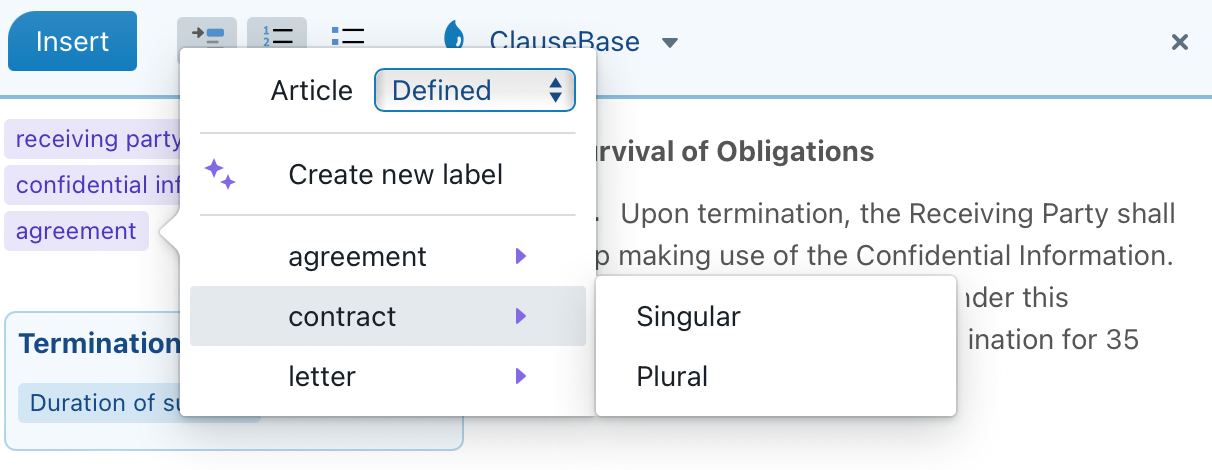Screen dimensions: 1212x470
Task: Expand the contract submenu arrow
Action: pos(520,317)
